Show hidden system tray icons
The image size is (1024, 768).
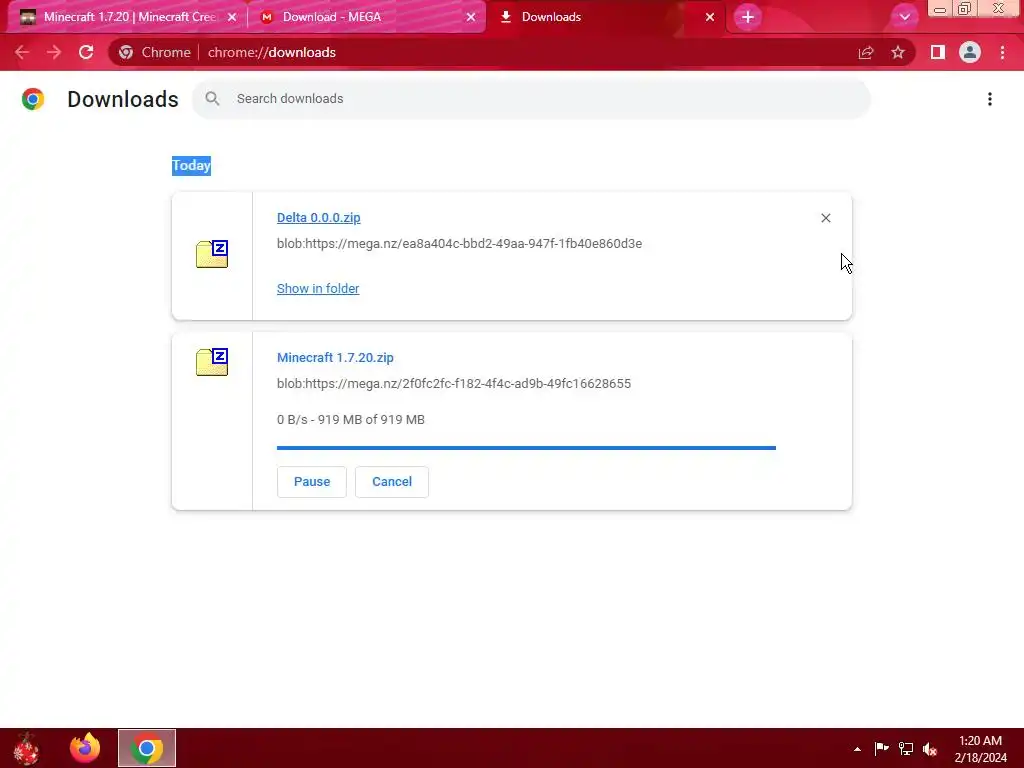click(857, 749)
